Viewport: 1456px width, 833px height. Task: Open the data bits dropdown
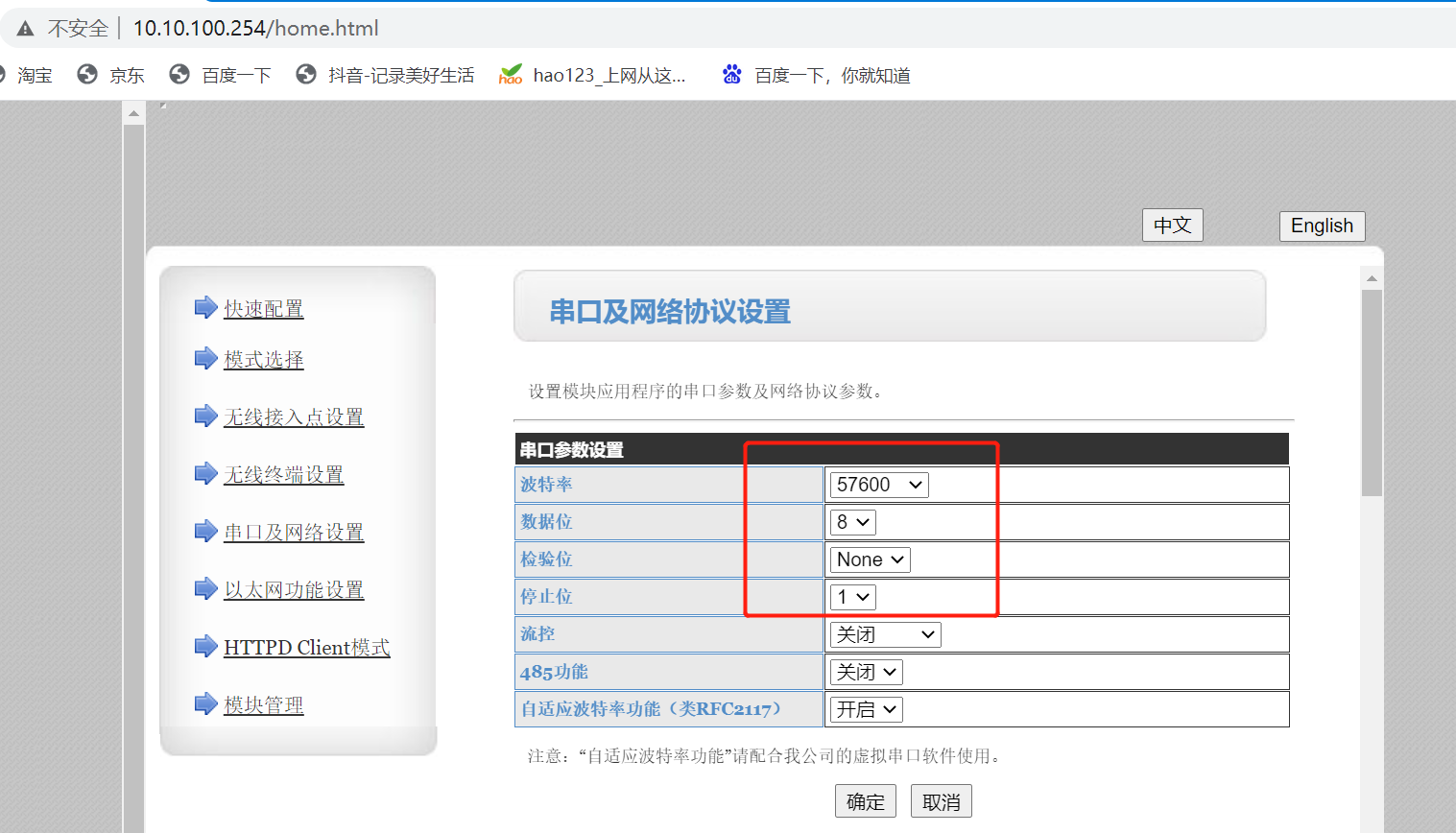(853, 522)
